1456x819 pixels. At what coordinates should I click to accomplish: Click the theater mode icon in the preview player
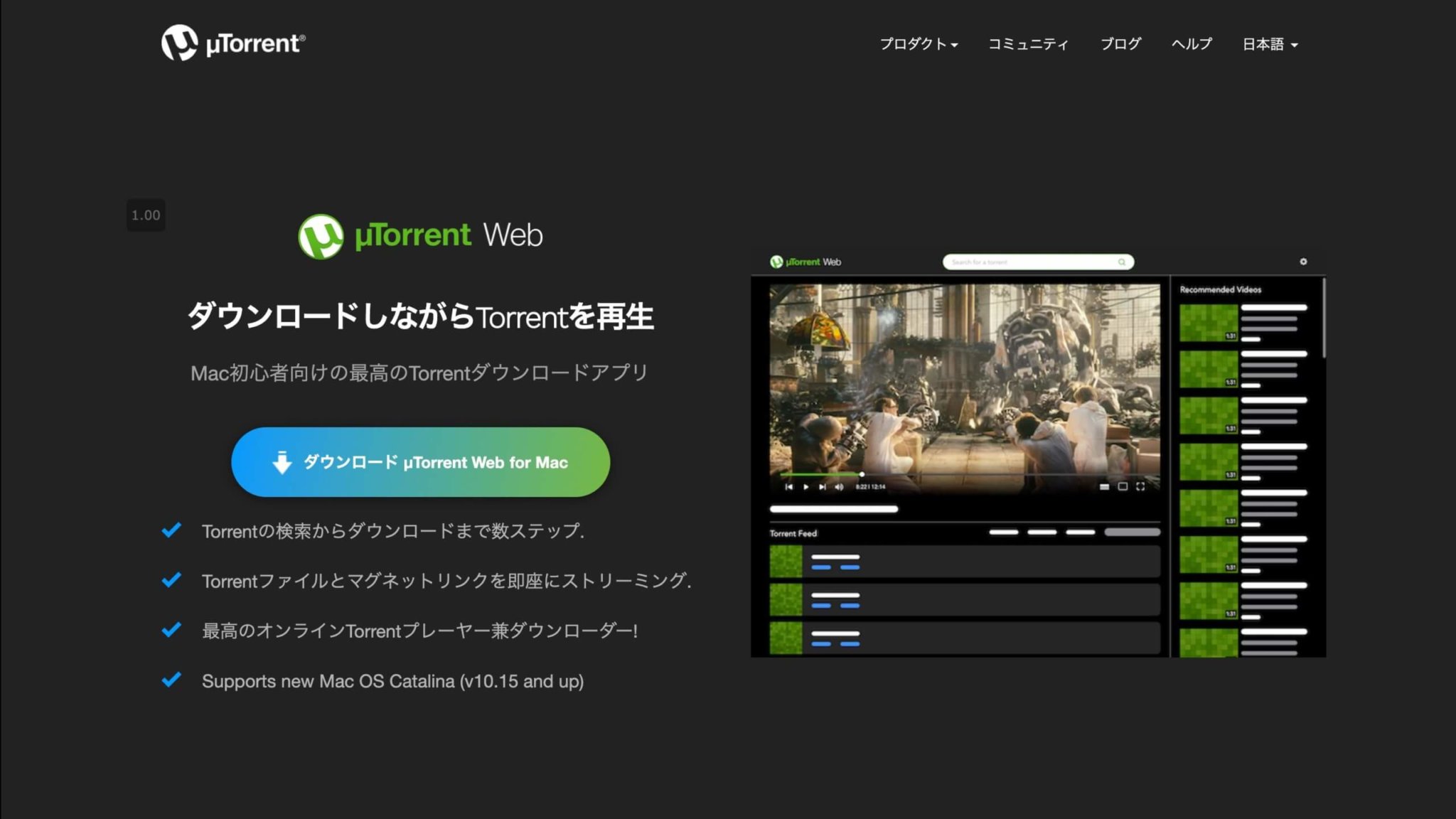pyautogui.click(x=1123, y=487)
